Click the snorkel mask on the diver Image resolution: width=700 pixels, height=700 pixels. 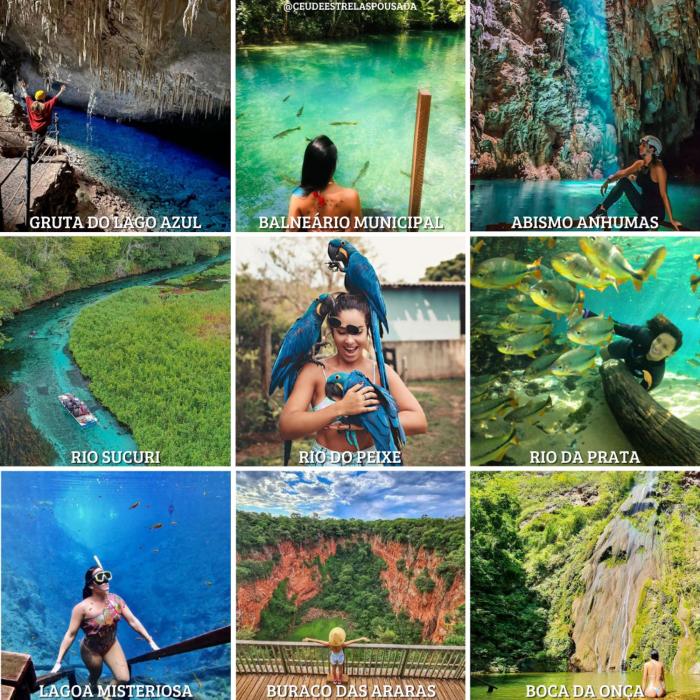102,577
